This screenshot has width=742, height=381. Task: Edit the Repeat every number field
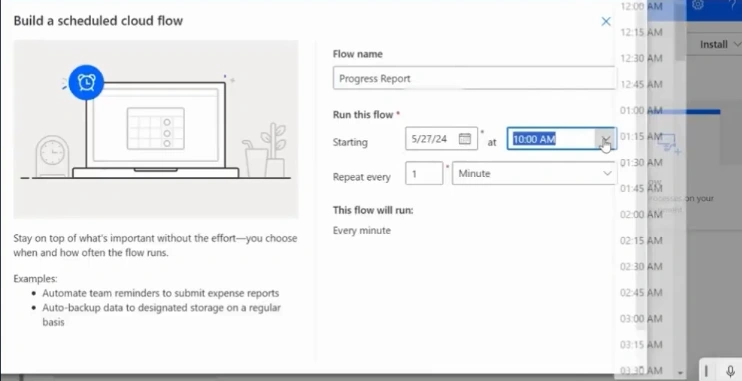pos(424,173)
